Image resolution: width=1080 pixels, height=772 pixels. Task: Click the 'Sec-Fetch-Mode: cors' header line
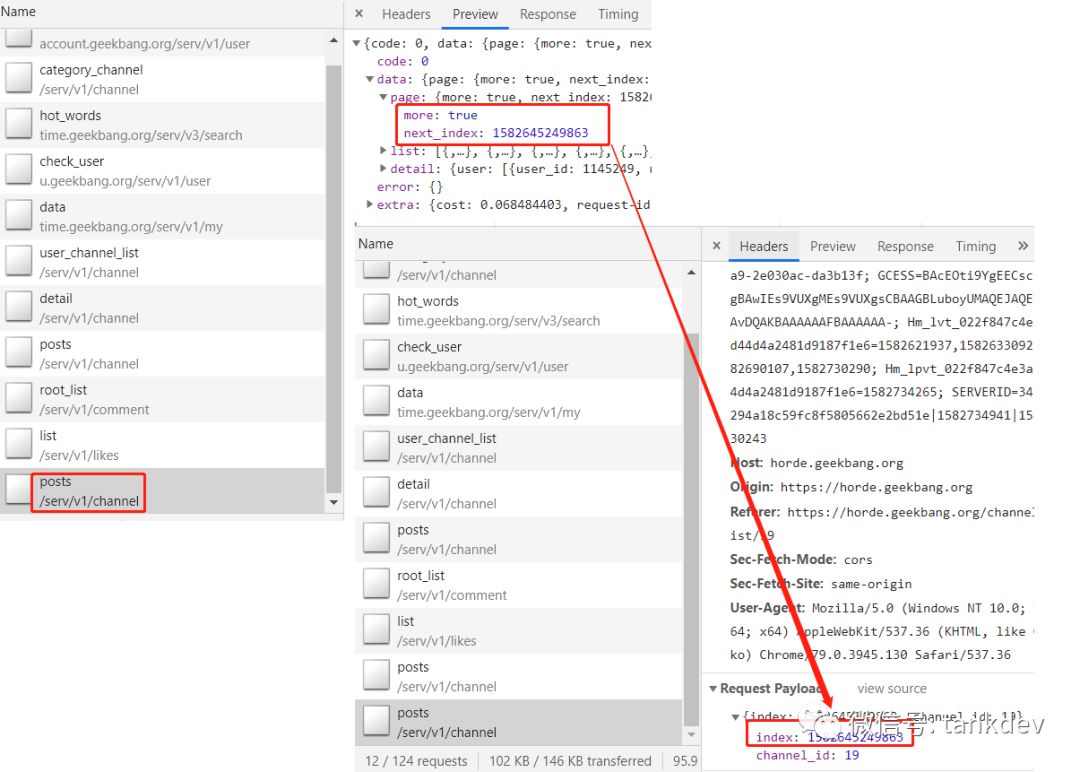[801, 559]
